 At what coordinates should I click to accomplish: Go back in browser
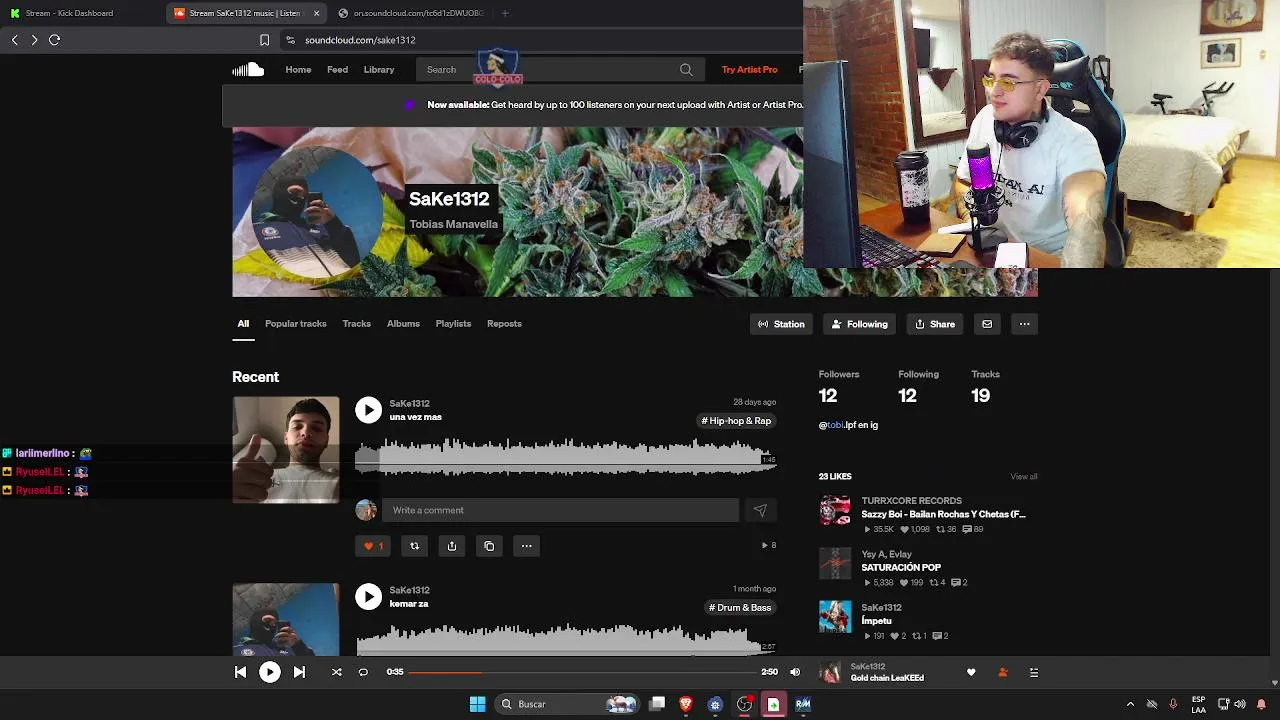coord(14,40)
